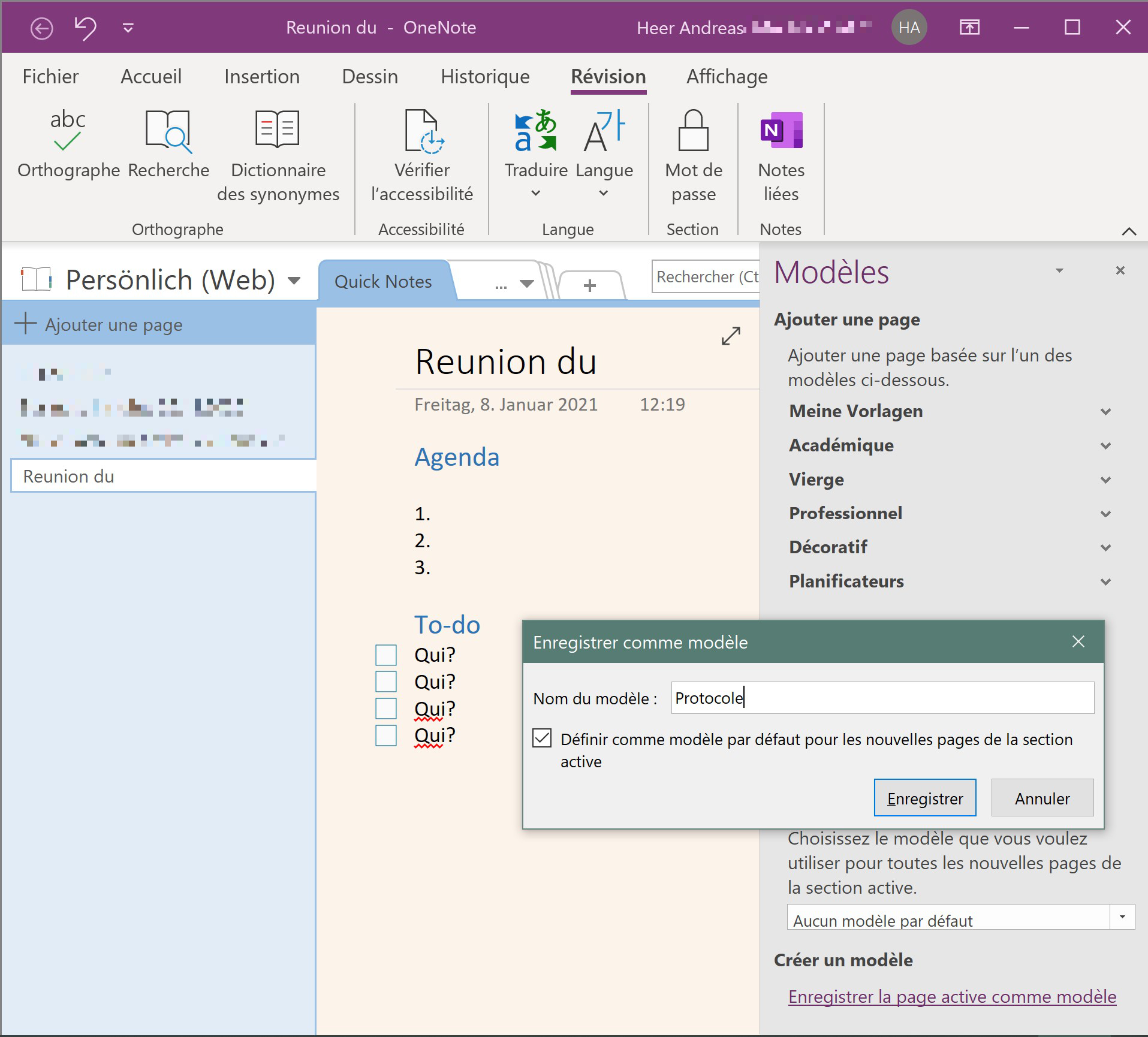This screenshot has height=1037, width=1148.
Task: Click the Traduire translation icon
Action: (535, 131)
